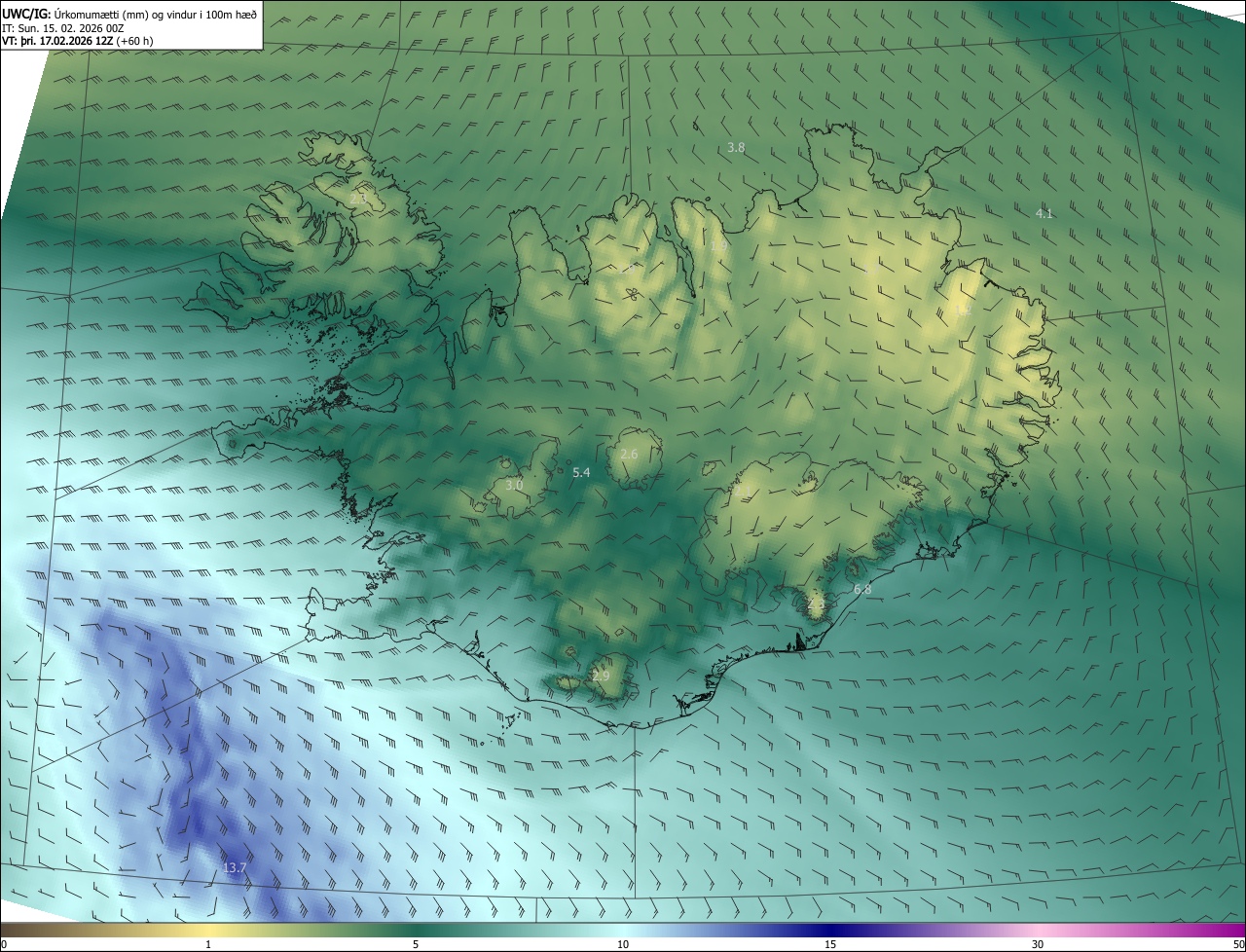
Task: Click the color scale tick labeled 50
Action: click(x=1238, y=944)
